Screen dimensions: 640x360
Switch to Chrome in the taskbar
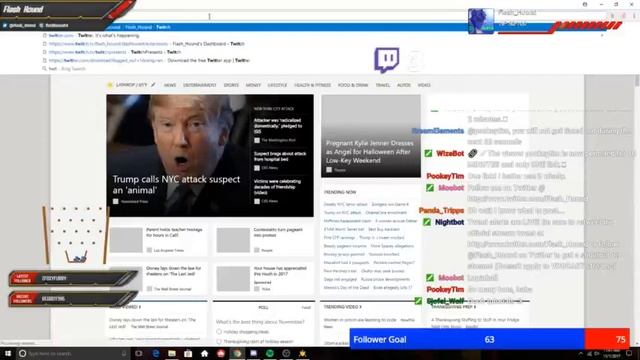point(237,353)
